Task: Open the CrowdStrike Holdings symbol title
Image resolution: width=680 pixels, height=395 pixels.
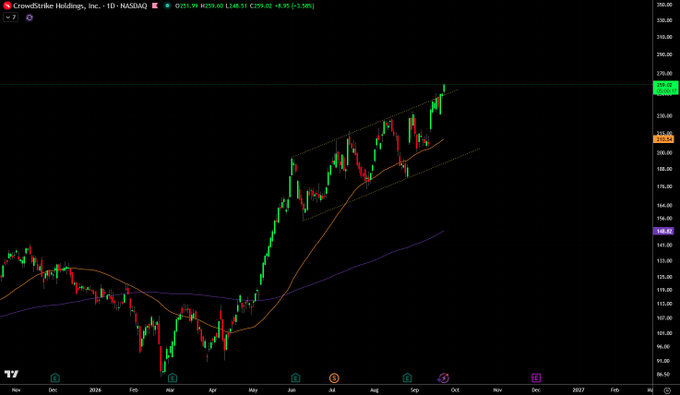Action: pyautogui.click(x=80, y=6)
